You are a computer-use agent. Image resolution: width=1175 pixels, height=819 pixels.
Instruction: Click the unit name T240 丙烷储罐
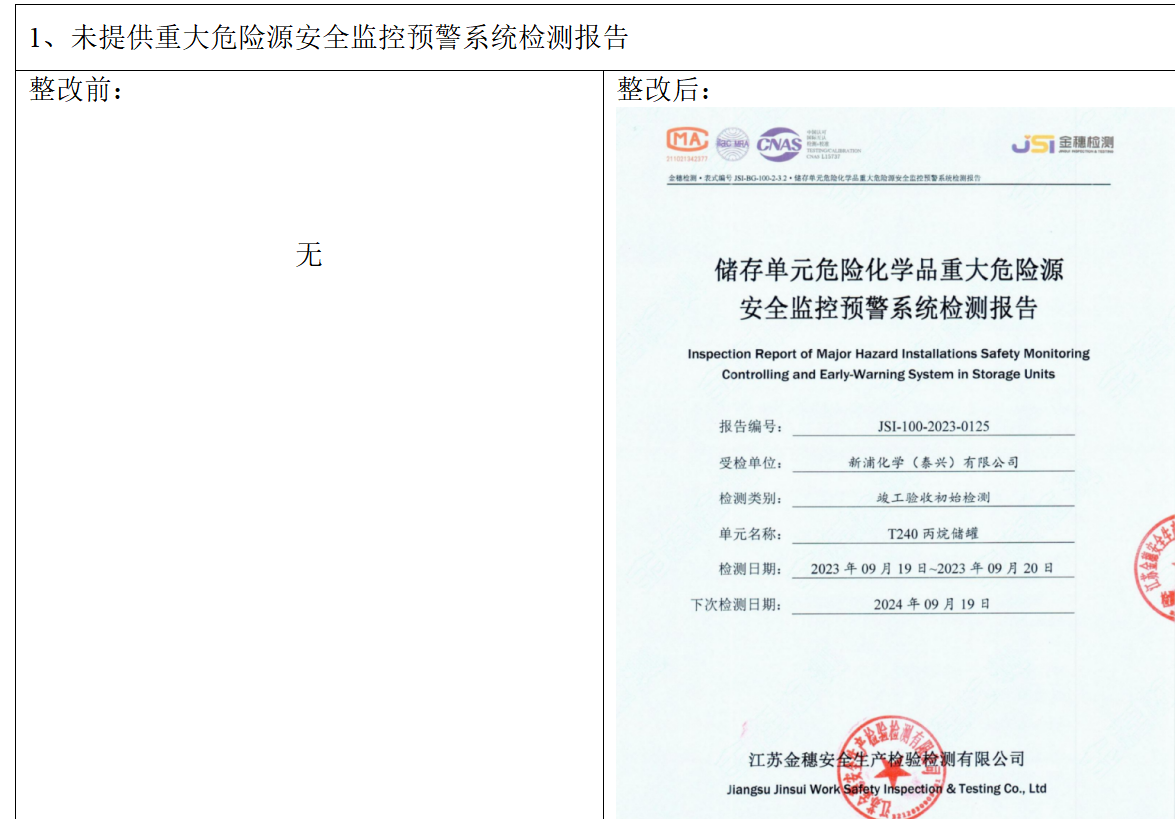(x=933, y=533)
